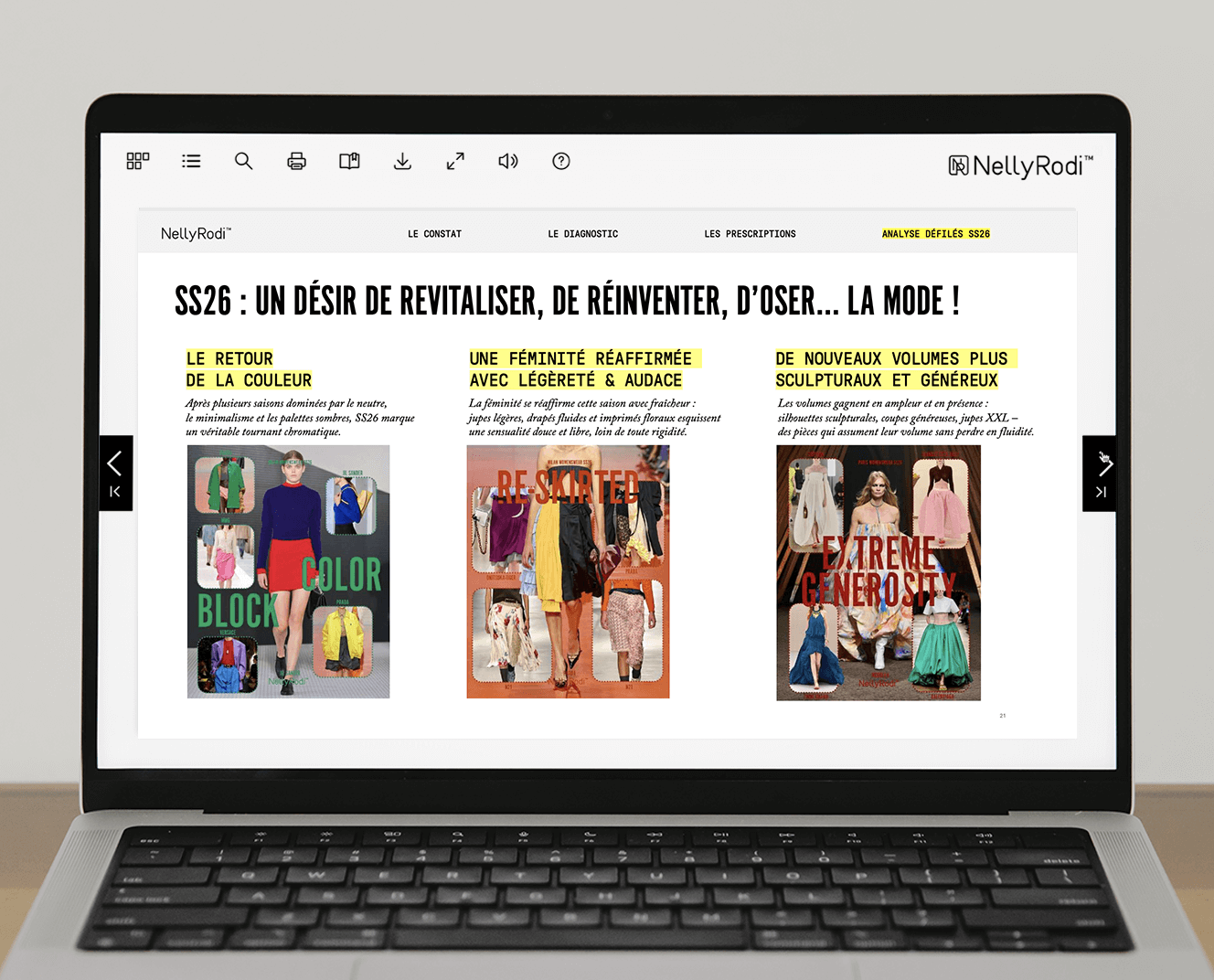Open the bookmarks book icon

[349, 161]
